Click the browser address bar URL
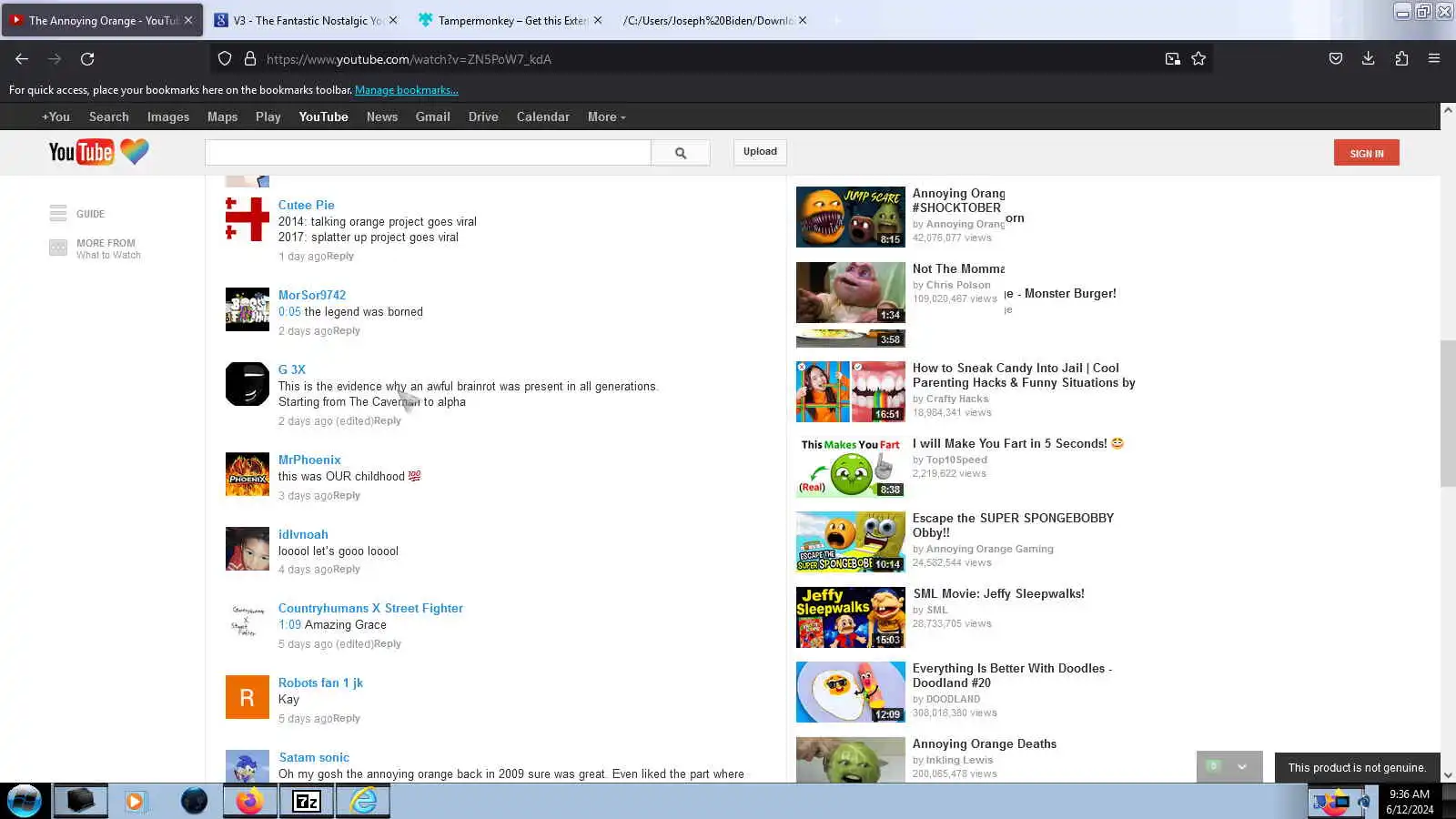 (409, 59)
